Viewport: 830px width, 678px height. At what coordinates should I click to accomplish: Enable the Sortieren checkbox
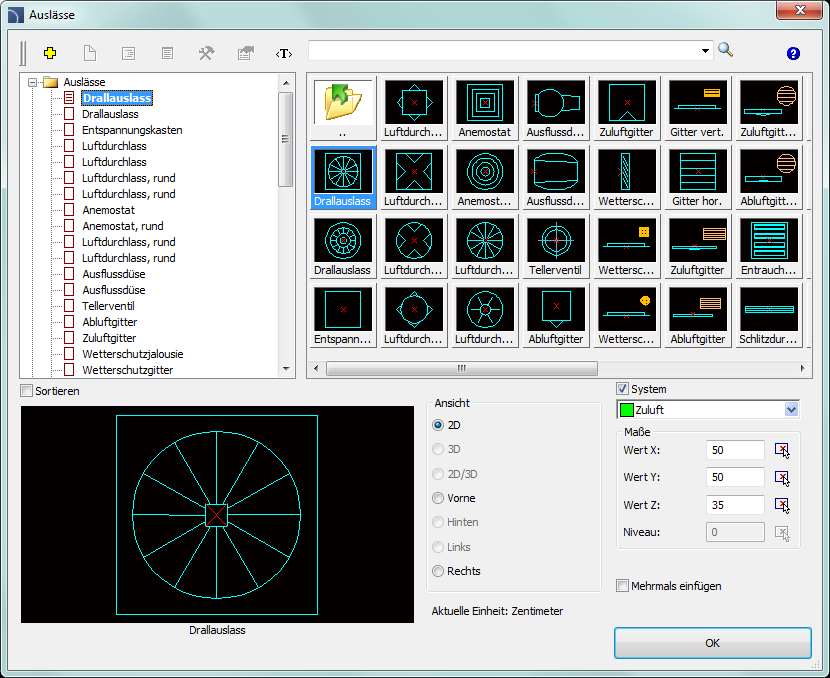coord(27,390)
